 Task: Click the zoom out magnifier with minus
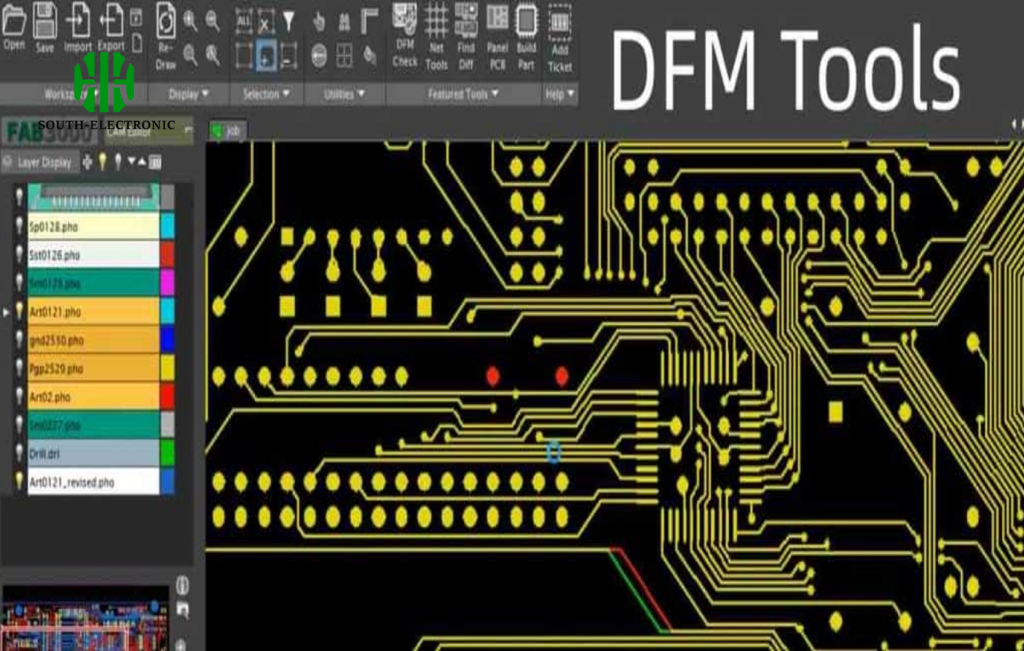pos(212,21)
